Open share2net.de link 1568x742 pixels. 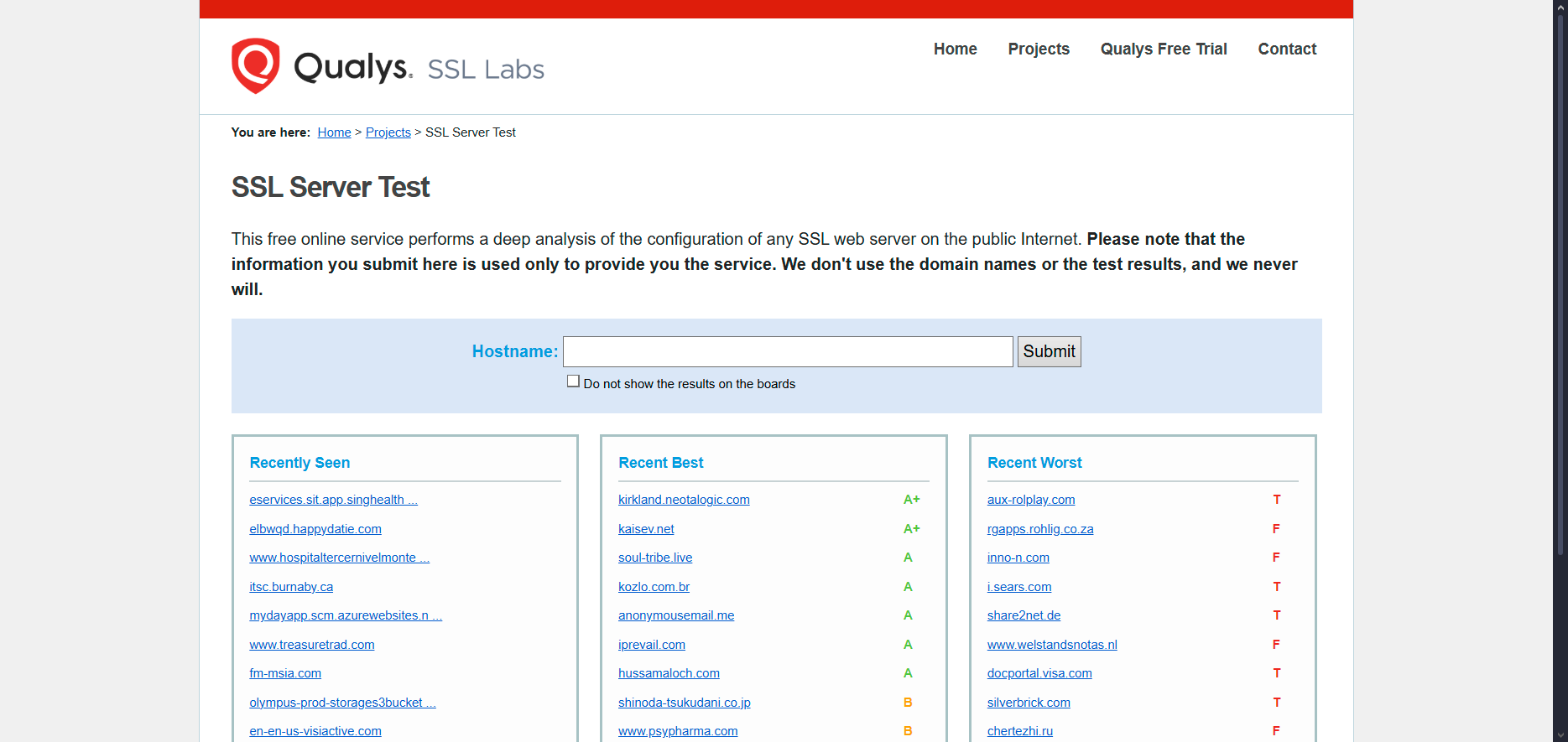[1024, 615]
